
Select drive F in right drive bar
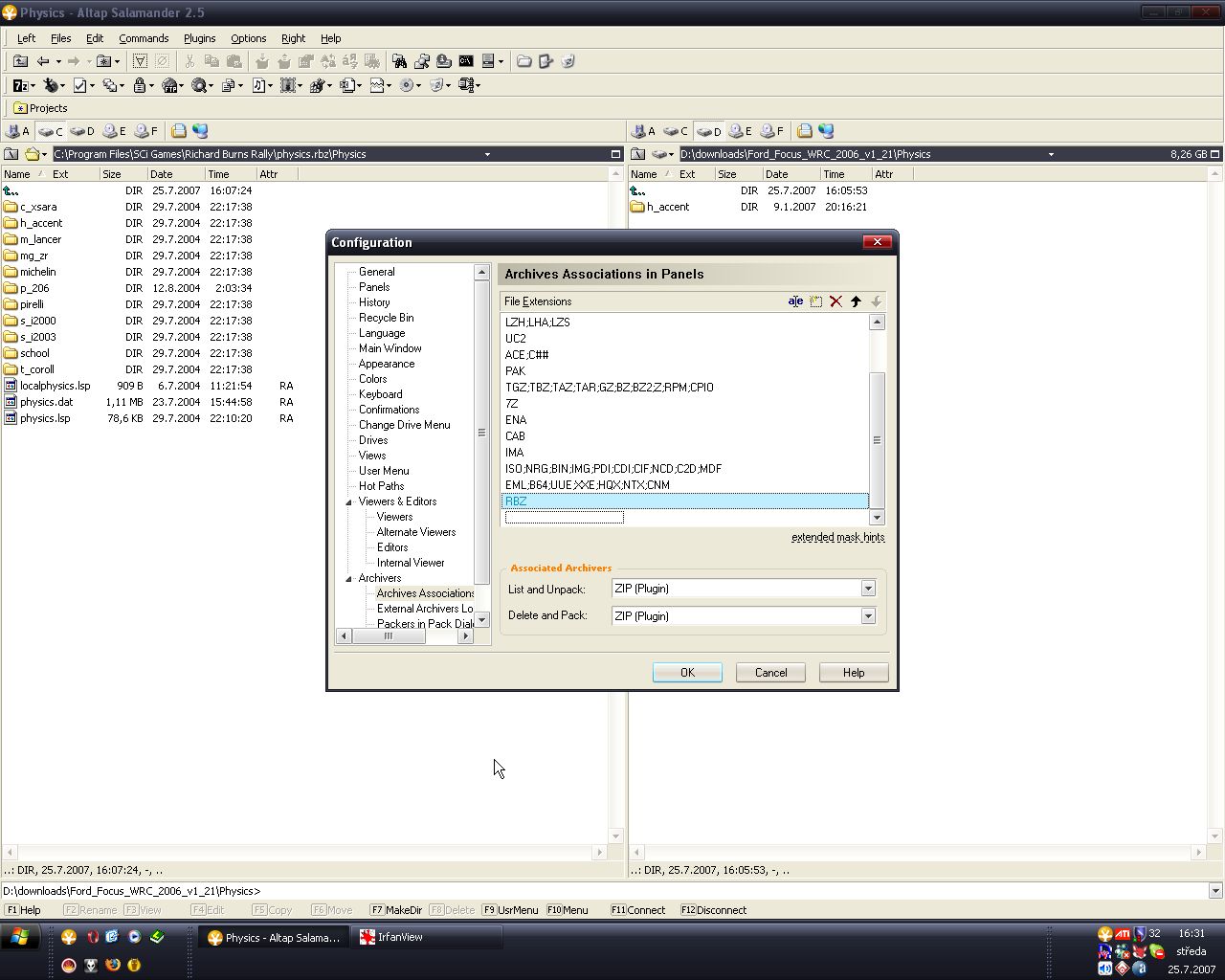771,131
